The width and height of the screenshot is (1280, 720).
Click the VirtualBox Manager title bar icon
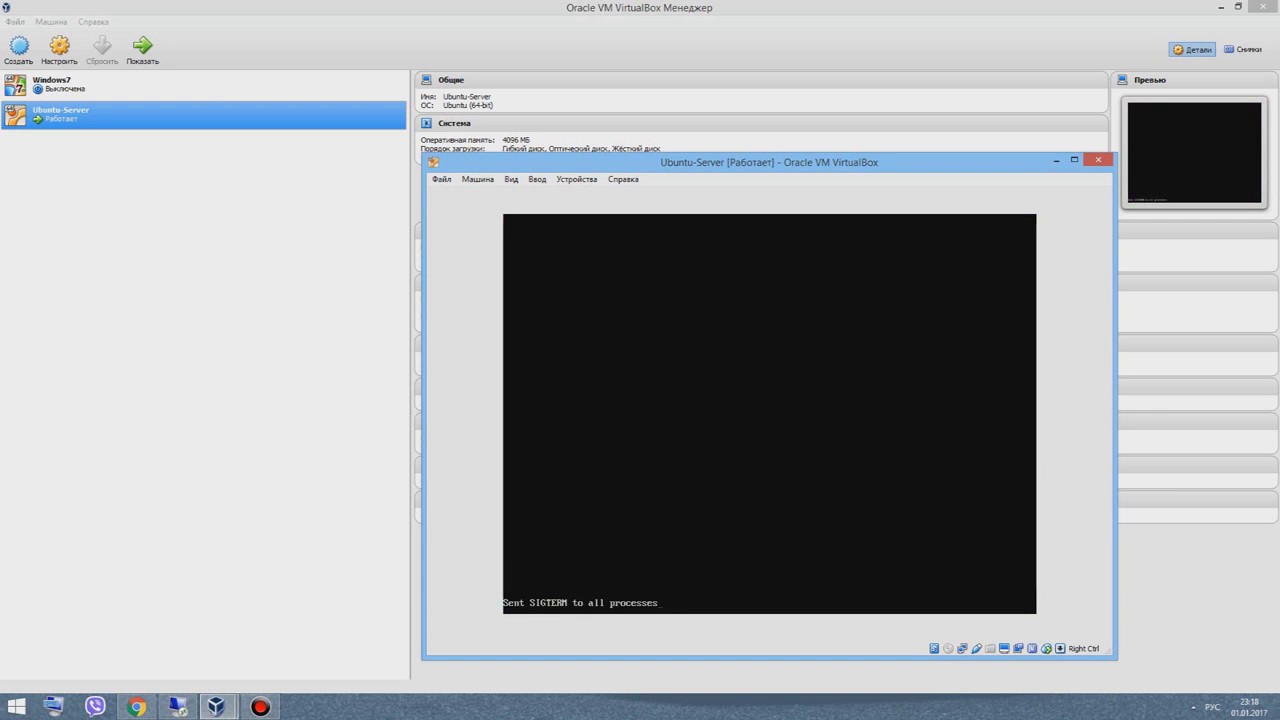coord(7,7)
